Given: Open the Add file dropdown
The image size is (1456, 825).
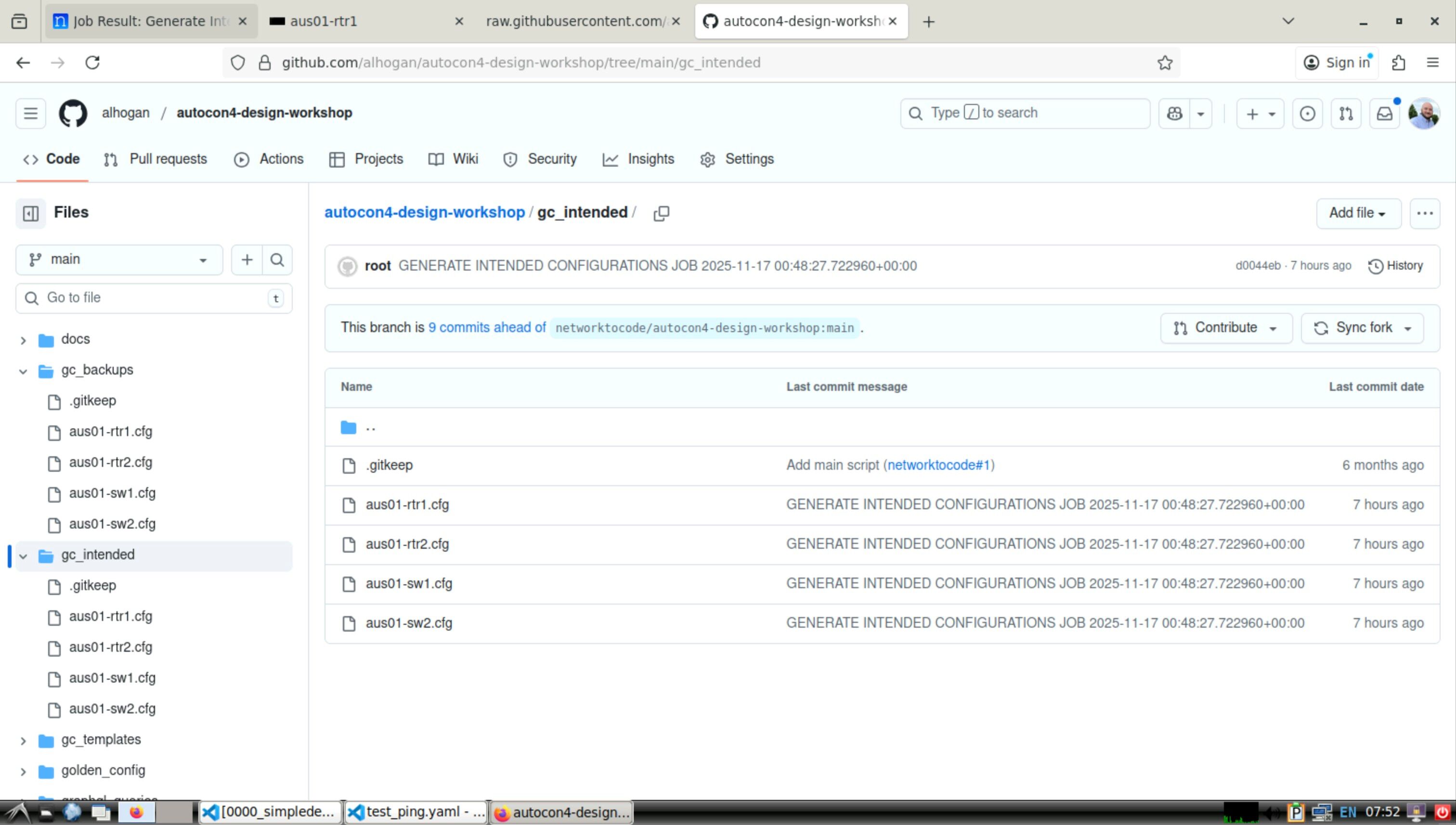Looking at the screenshot, I should (1358, 213).
